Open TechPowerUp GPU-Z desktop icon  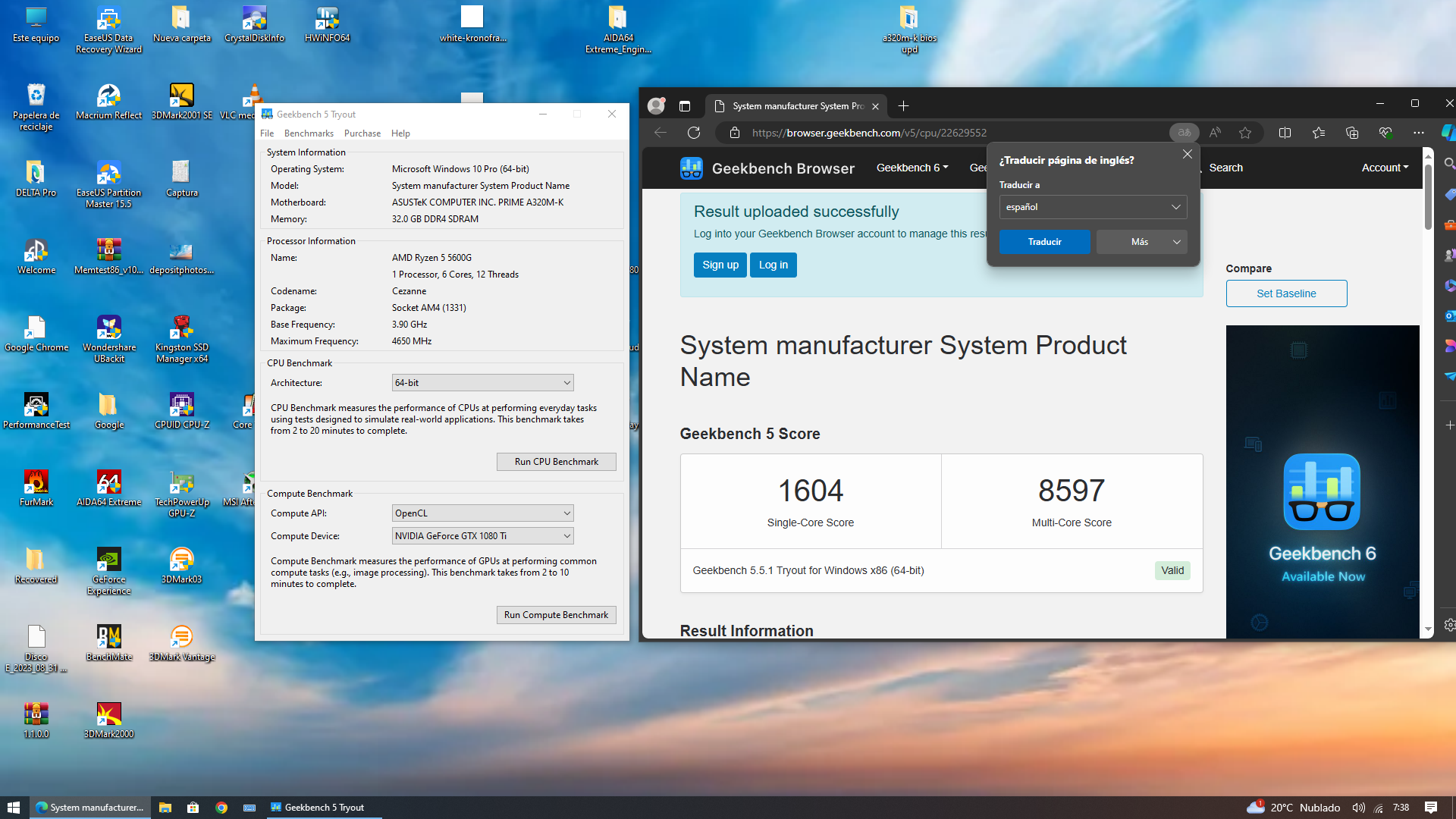click(181, 494)
